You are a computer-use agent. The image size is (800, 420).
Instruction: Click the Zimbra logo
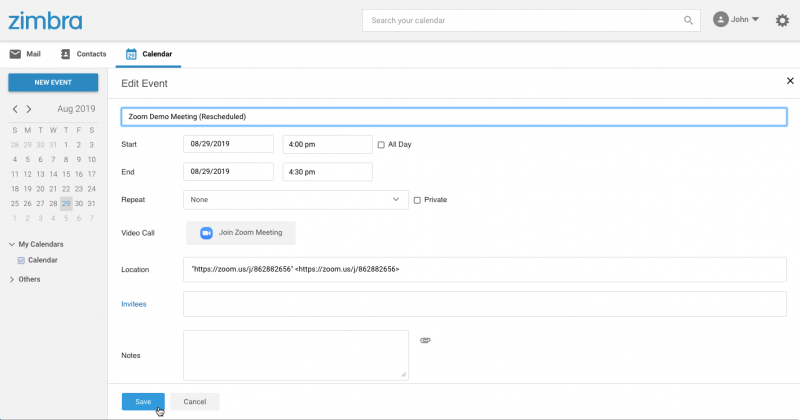pyautogui.click(x=45, y=21)
